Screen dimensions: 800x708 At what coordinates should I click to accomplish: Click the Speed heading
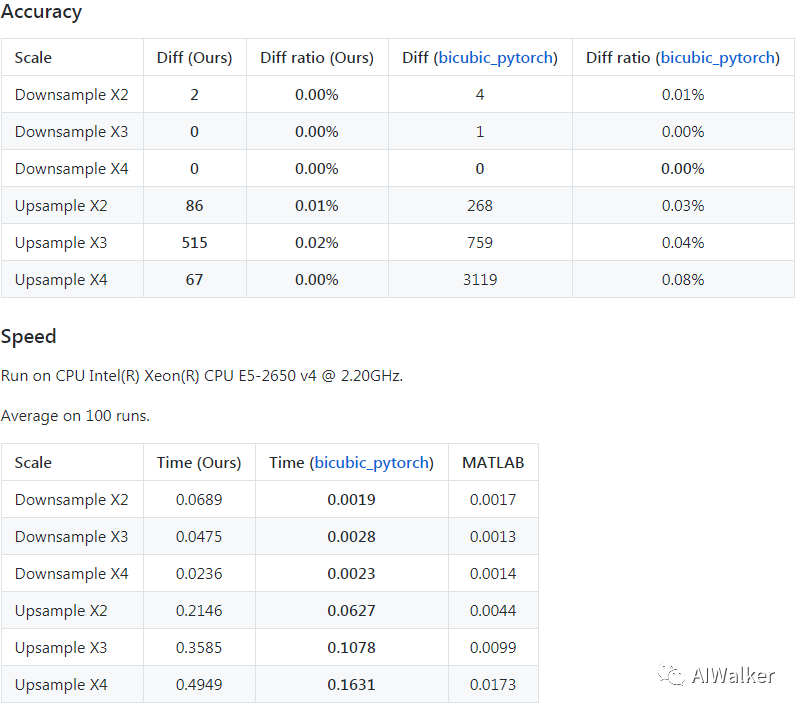(29, 337)
